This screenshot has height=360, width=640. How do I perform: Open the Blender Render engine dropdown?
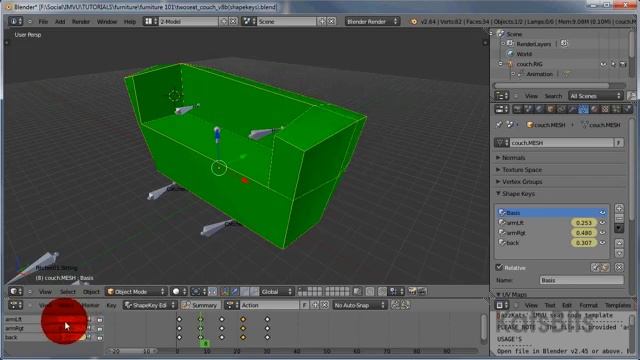pos(372,21)
